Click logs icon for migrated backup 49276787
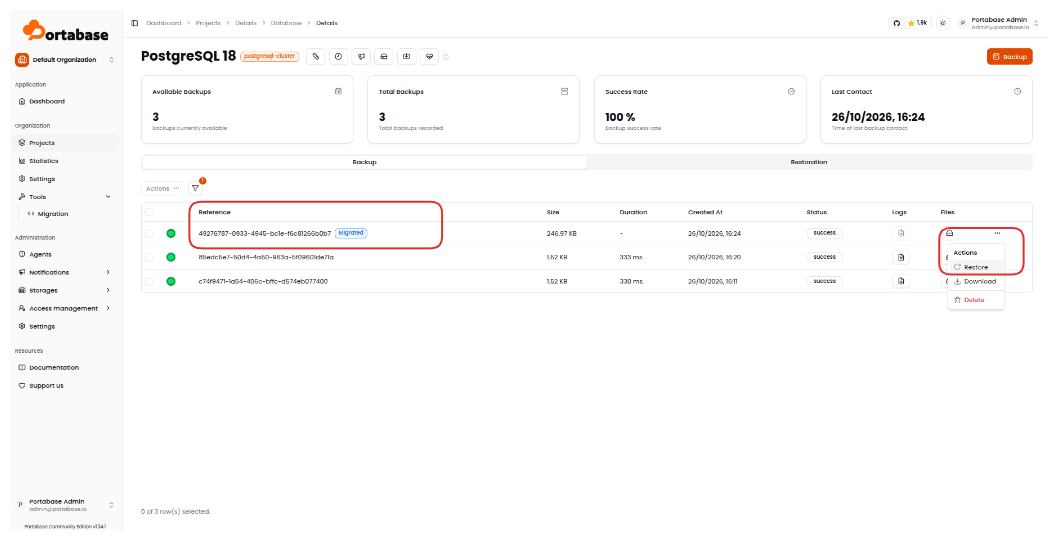Image resolution: width=1057 pixels, height=540 pixels. [x=901, y=233]
